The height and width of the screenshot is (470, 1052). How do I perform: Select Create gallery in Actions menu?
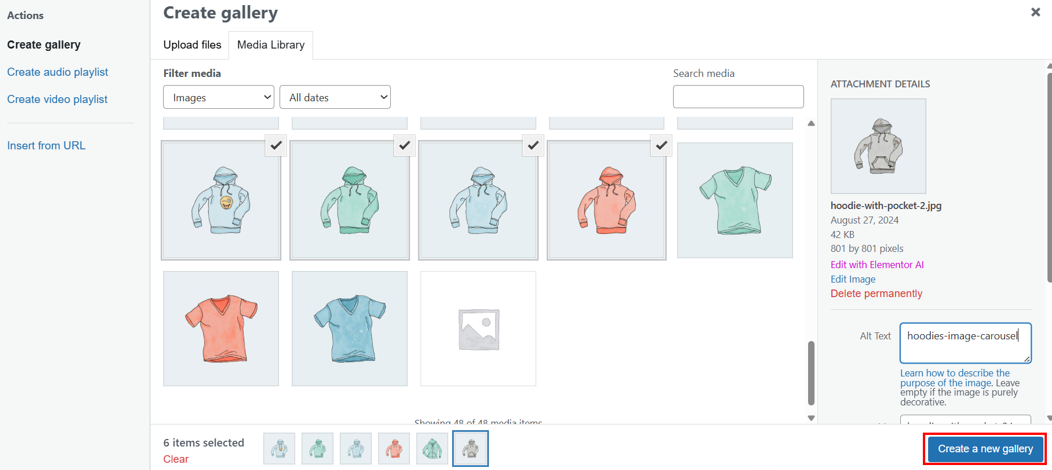point(44,45)
